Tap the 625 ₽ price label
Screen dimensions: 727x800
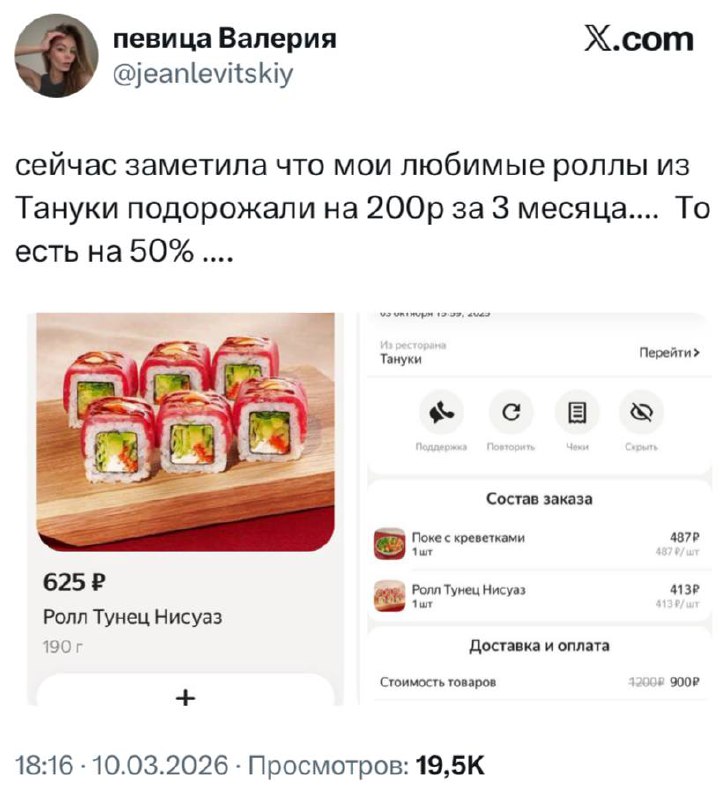(x=74, y=582)
